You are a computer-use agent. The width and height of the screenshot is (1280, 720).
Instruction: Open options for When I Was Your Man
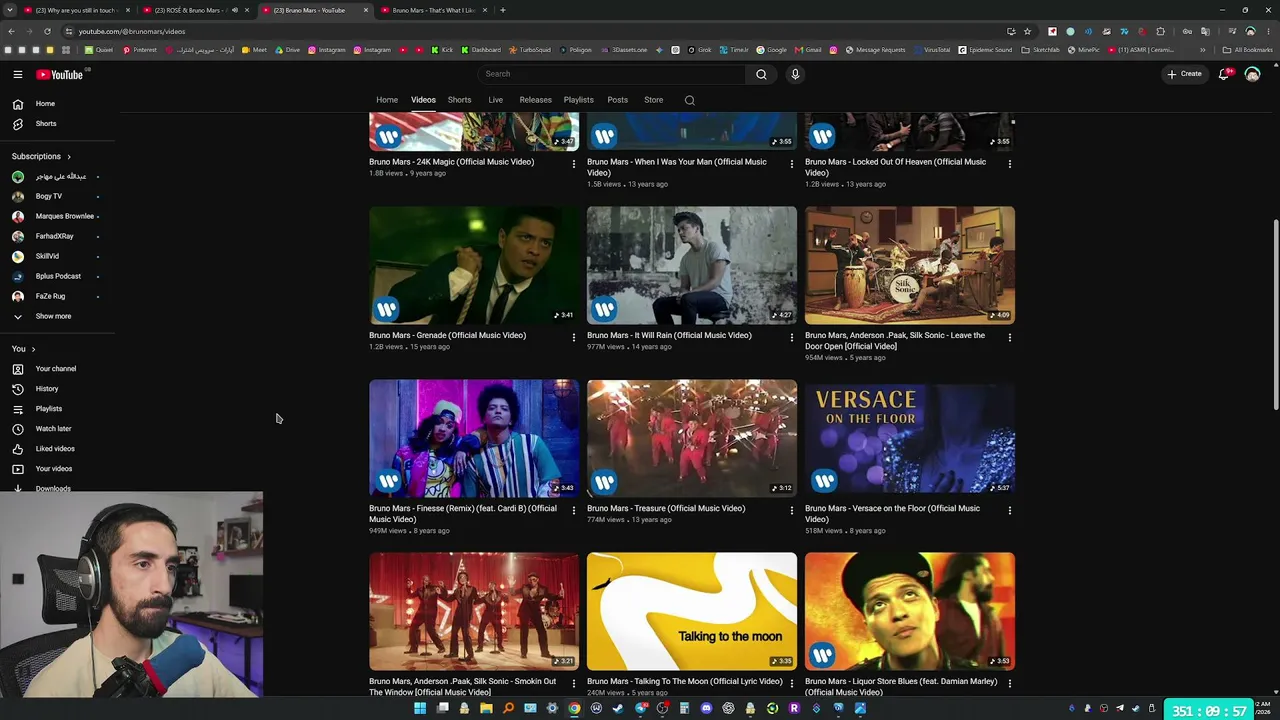792,164
